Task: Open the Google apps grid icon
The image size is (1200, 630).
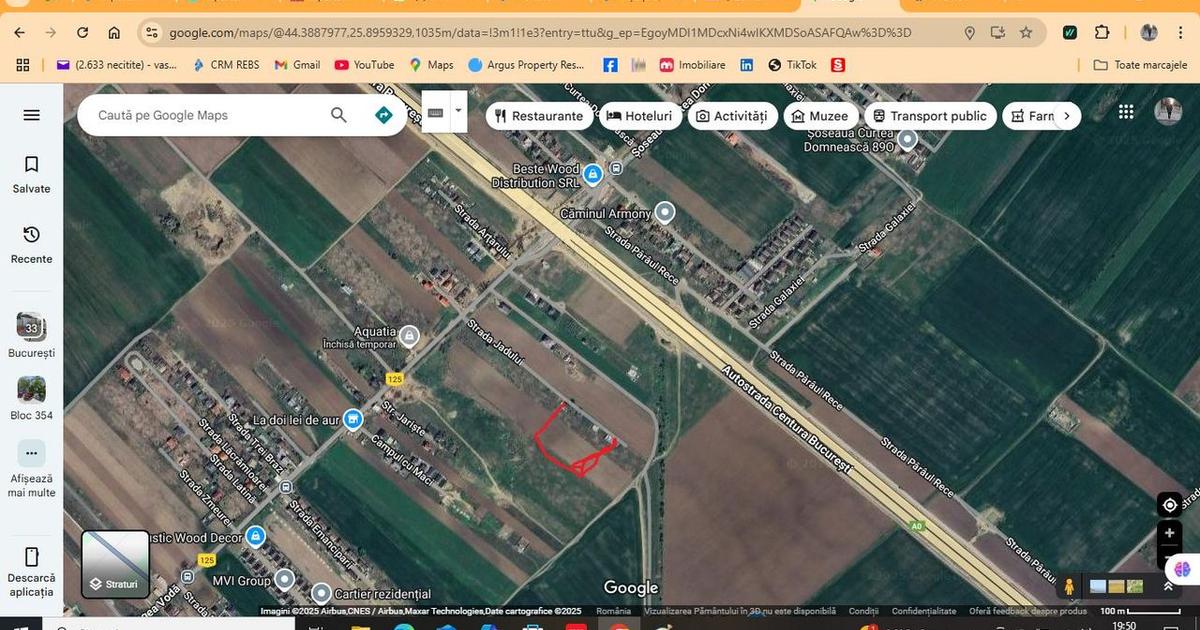Action: (x=1126, y=111)
